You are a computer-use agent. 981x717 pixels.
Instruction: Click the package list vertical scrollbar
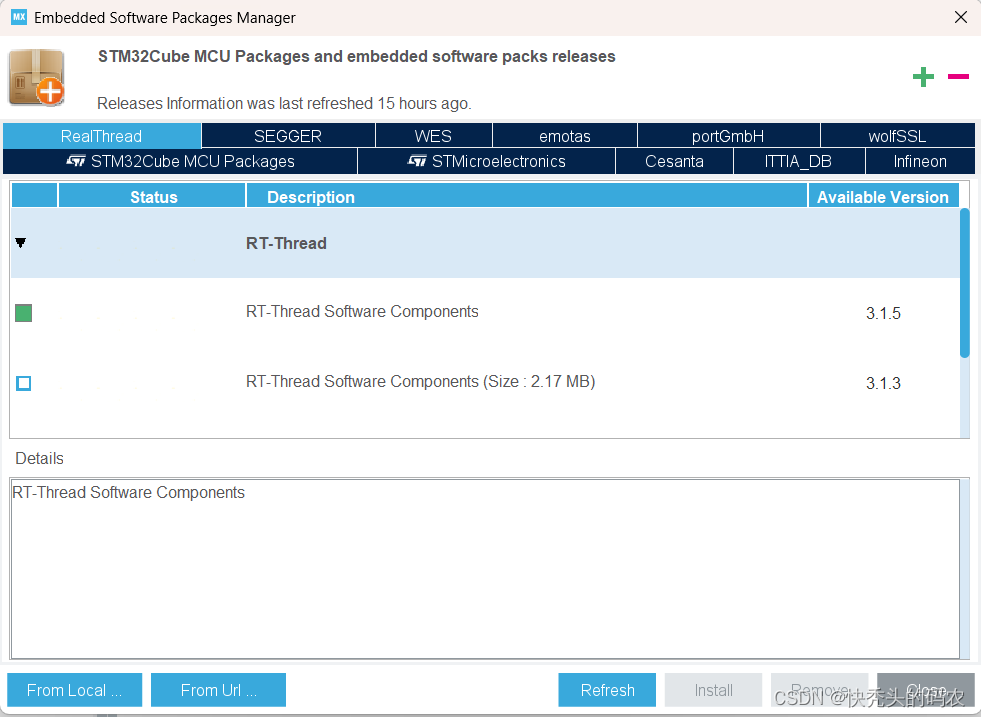(x=965, y=283)
